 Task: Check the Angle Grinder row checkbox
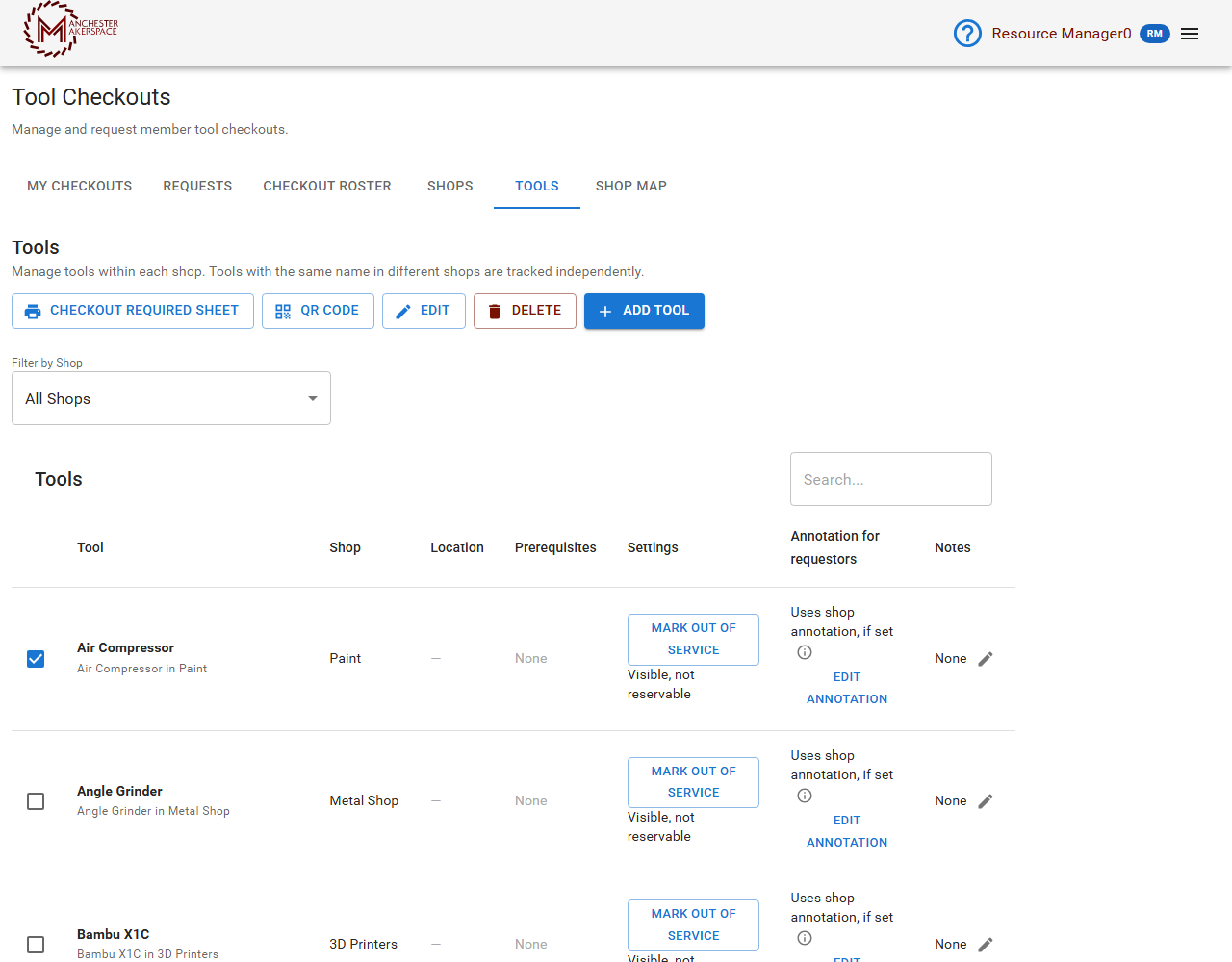(36, 801)
